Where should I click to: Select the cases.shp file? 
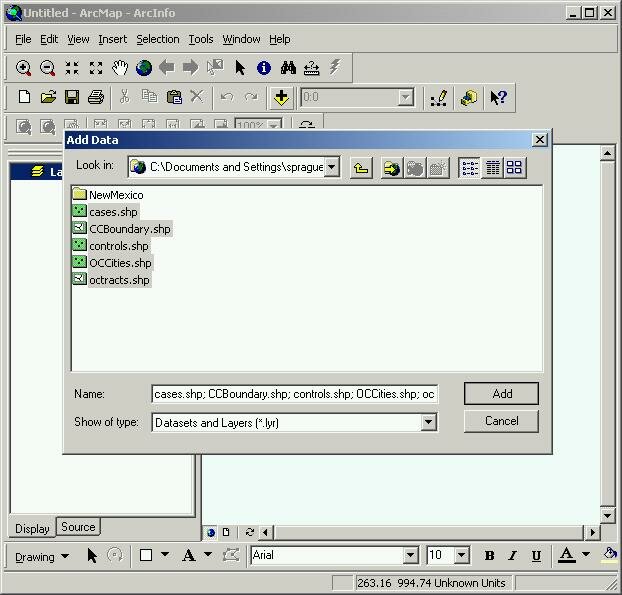pos(106,212)
